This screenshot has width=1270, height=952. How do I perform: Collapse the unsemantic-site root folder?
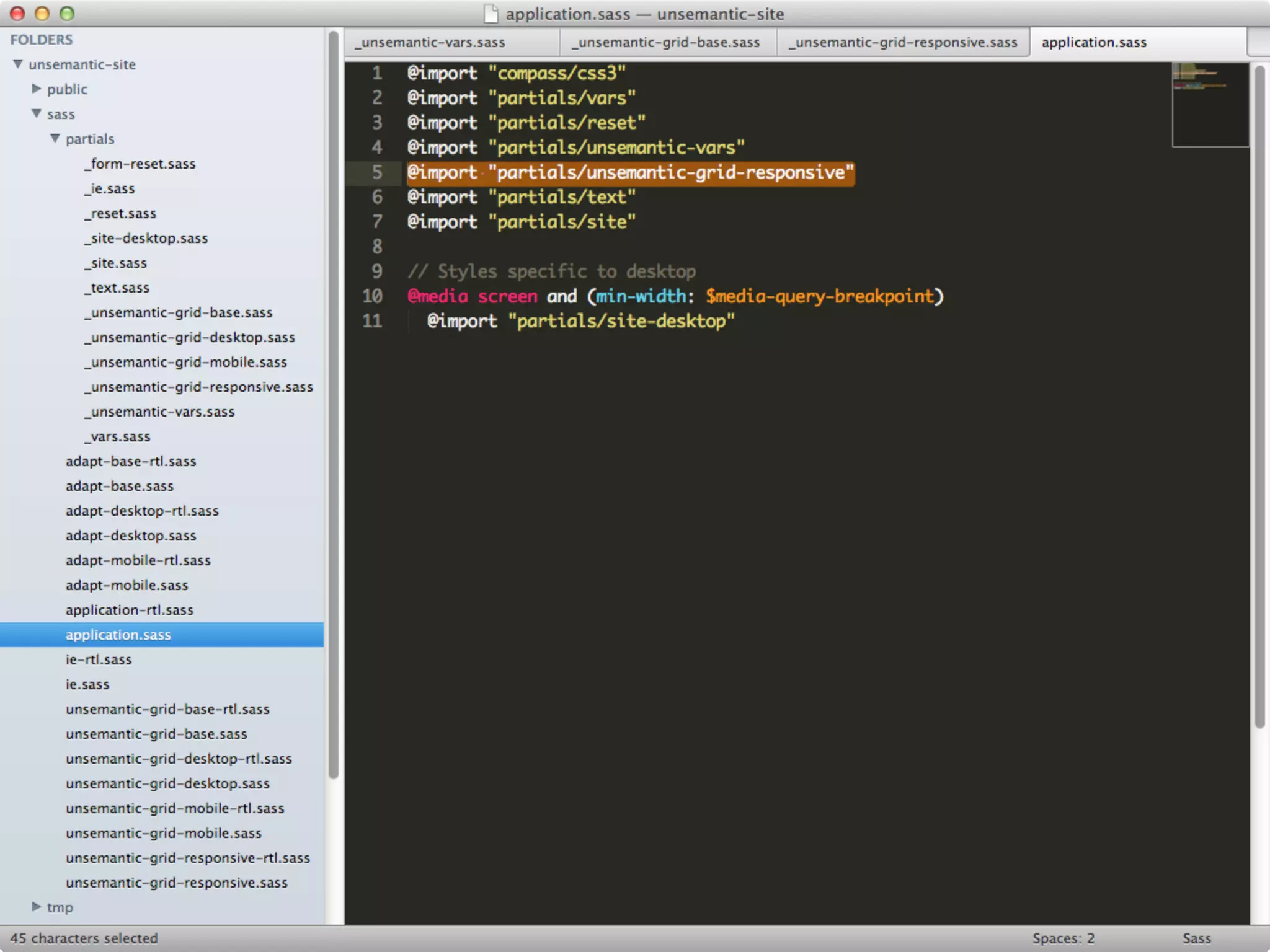coord(18,64)
